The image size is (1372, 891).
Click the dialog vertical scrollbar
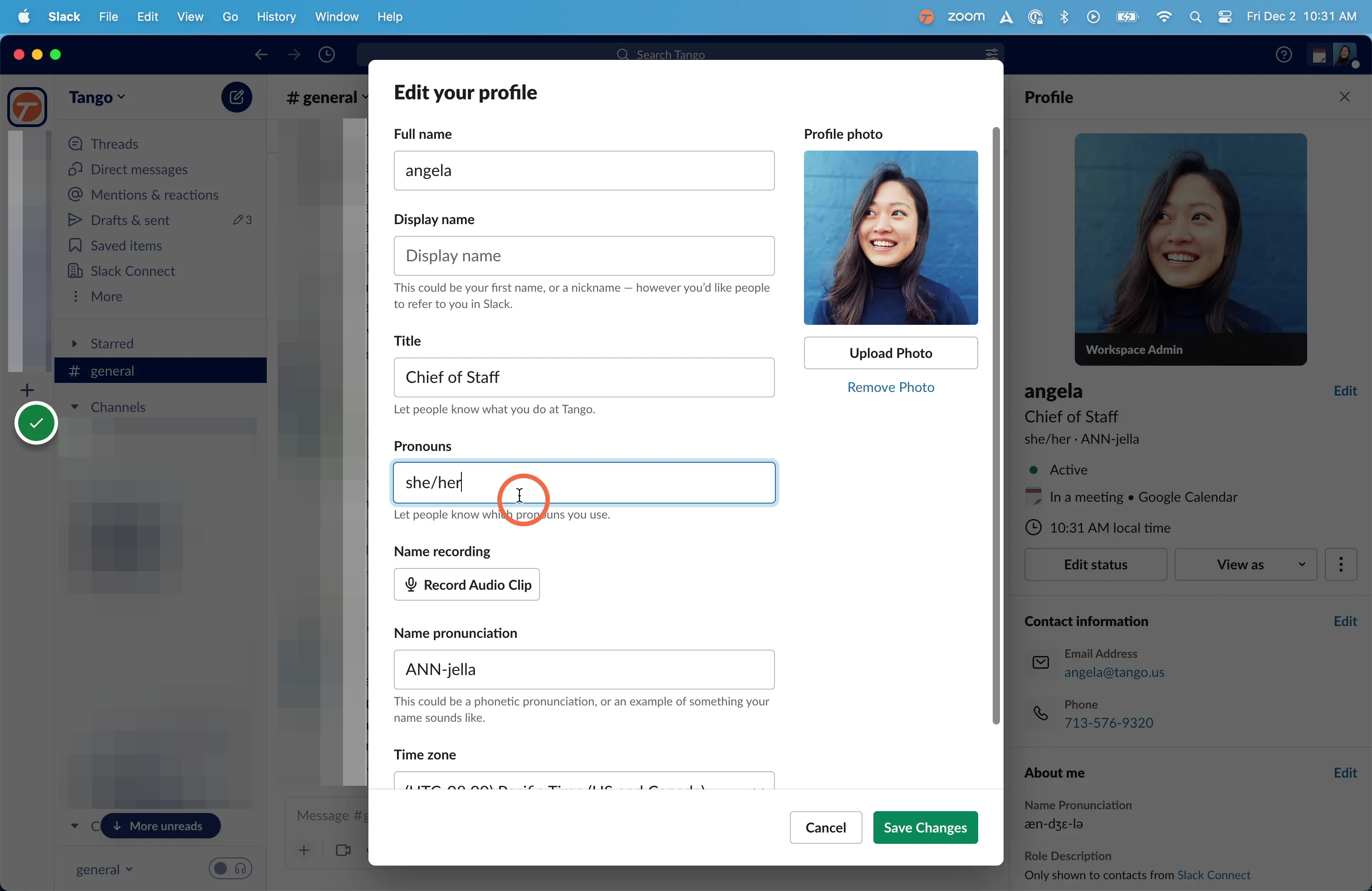coord(995,426)
